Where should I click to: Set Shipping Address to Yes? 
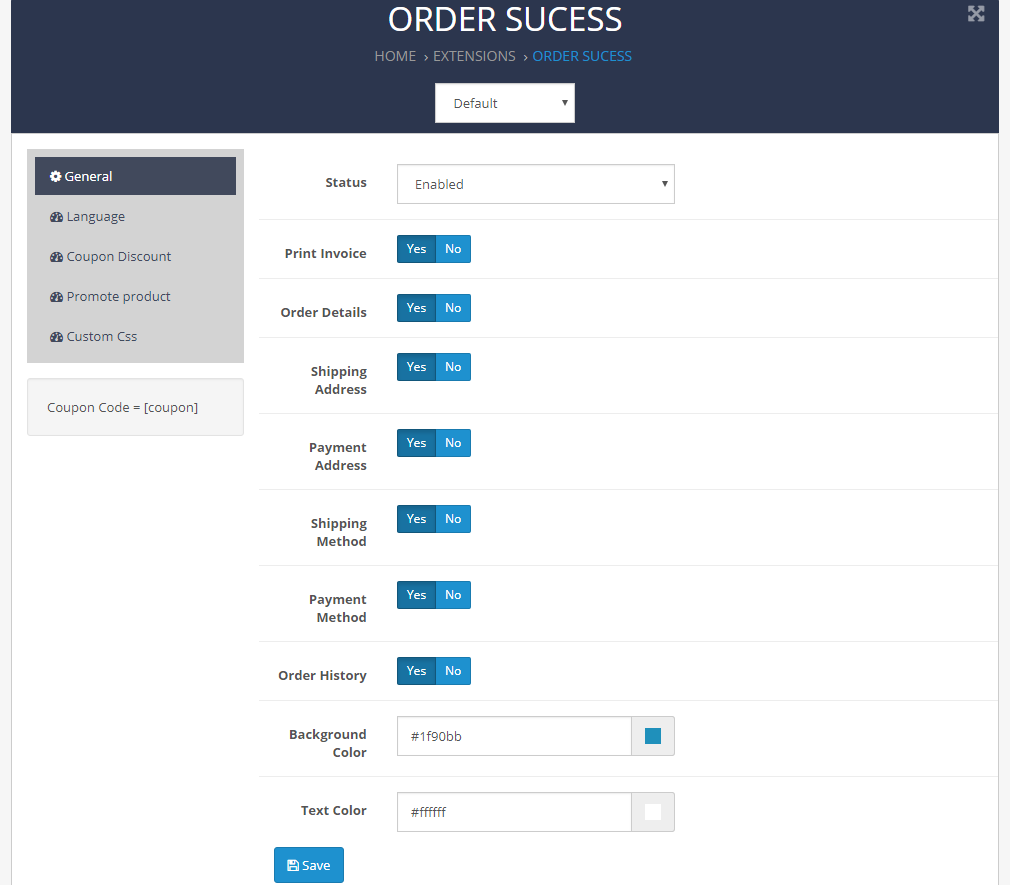[416, 367]
